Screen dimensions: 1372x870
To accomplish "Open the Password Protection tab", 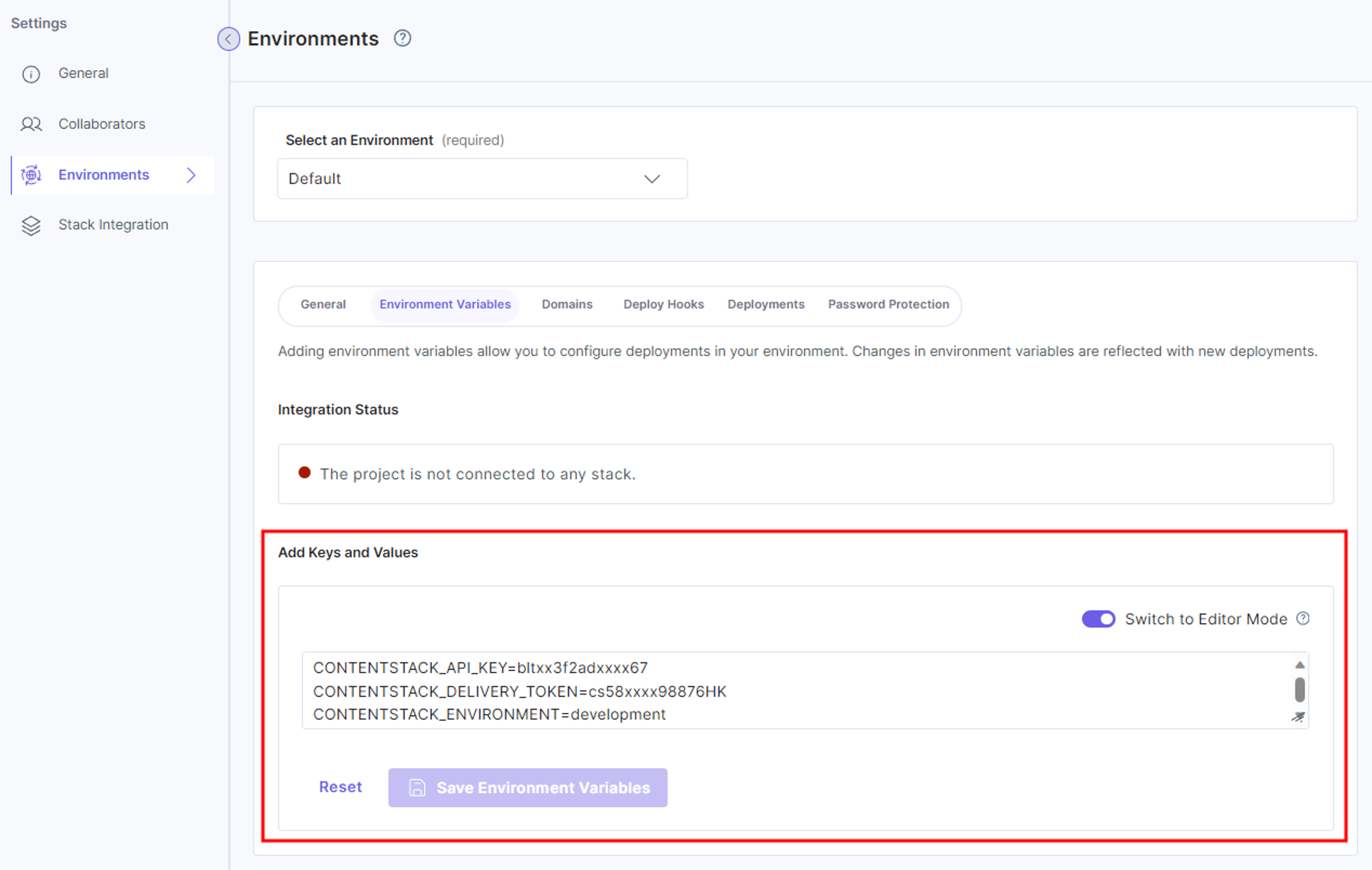I will point(888,305).
